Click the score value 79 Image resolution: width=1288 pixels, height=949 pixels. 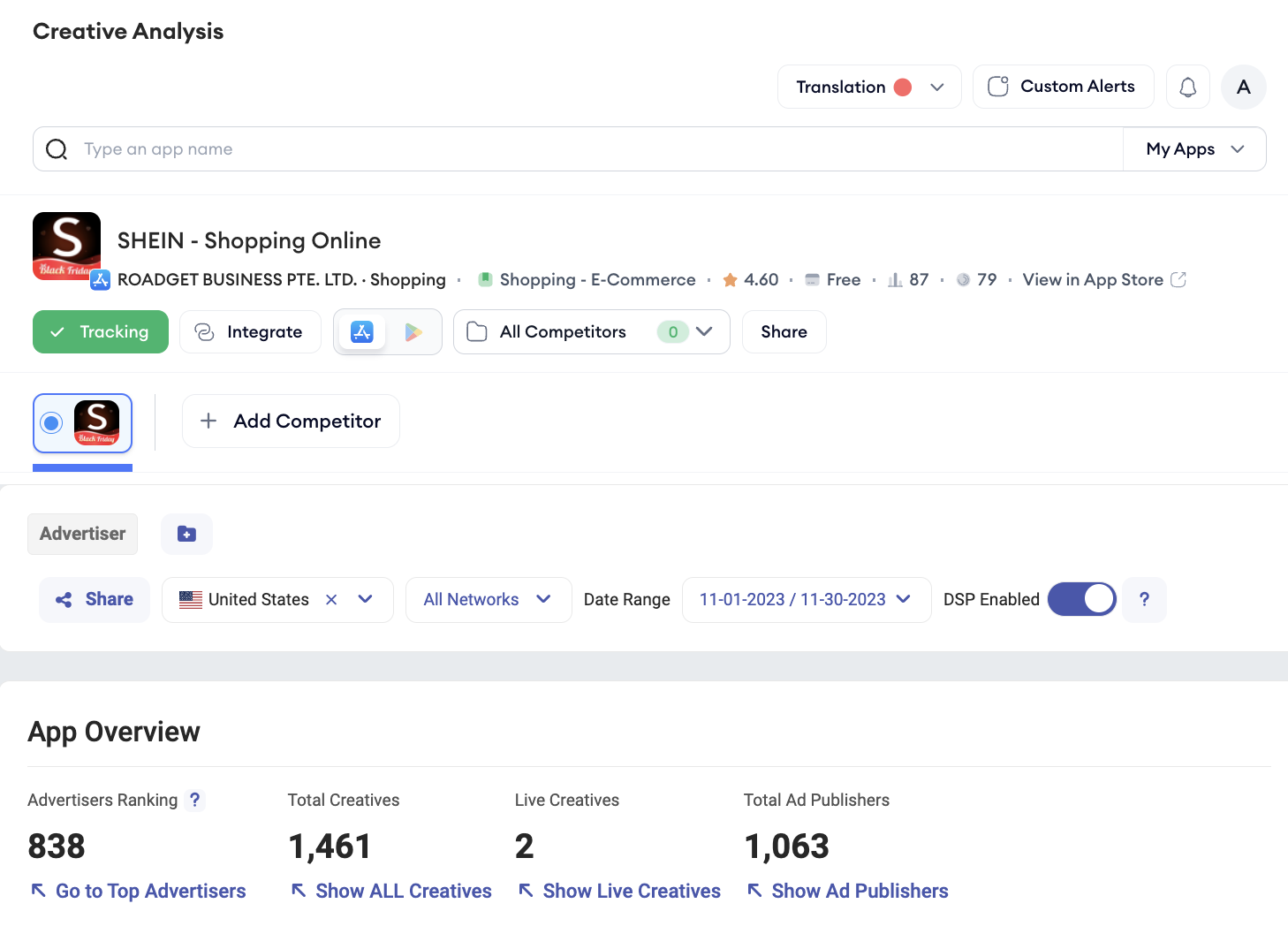point(987,279)
